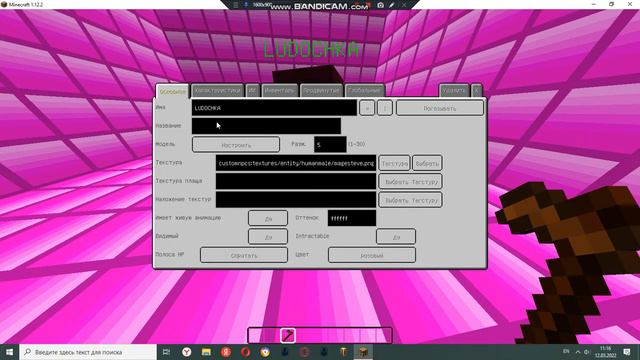Open the taskbar clock and date
The width and height of the screenshot is (640, 360).
[x=605, y=352]
